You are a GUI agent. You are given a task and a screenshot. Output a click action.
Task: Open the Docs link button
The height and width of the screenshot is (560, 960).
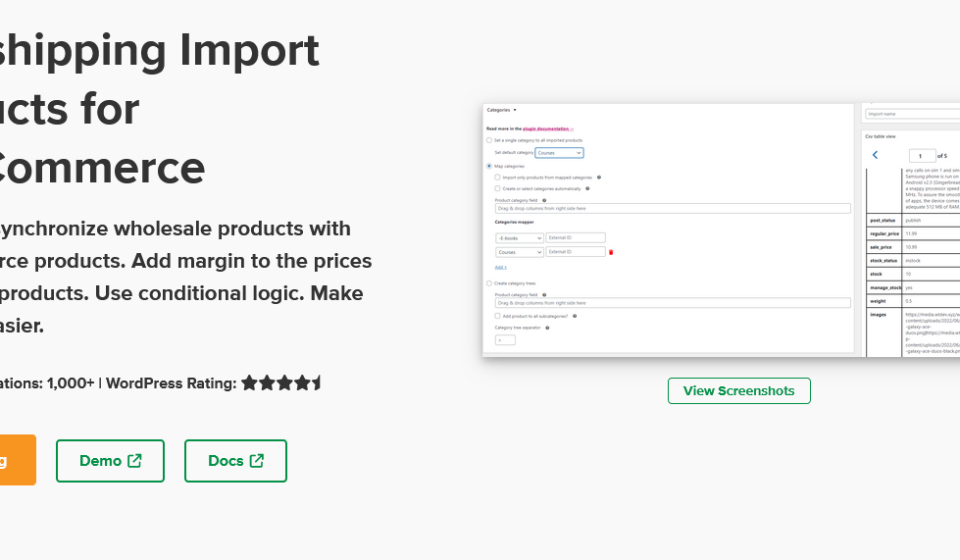236,461
